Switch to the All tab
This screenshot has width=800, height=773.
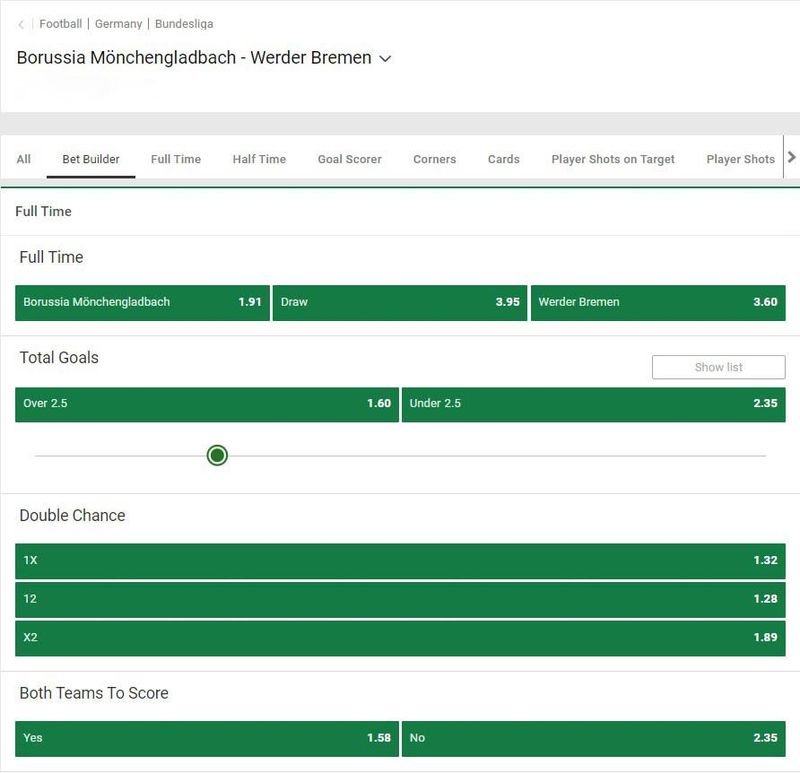click(x=23, y=159)
